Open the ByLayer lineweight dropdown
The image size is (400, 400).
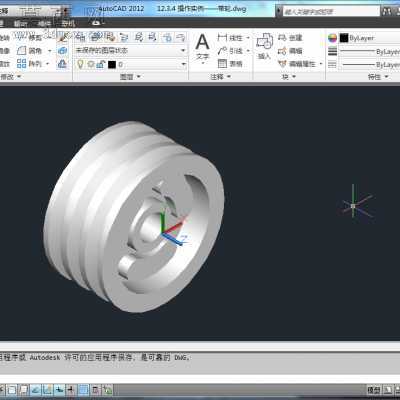click(x=369, y=52)
